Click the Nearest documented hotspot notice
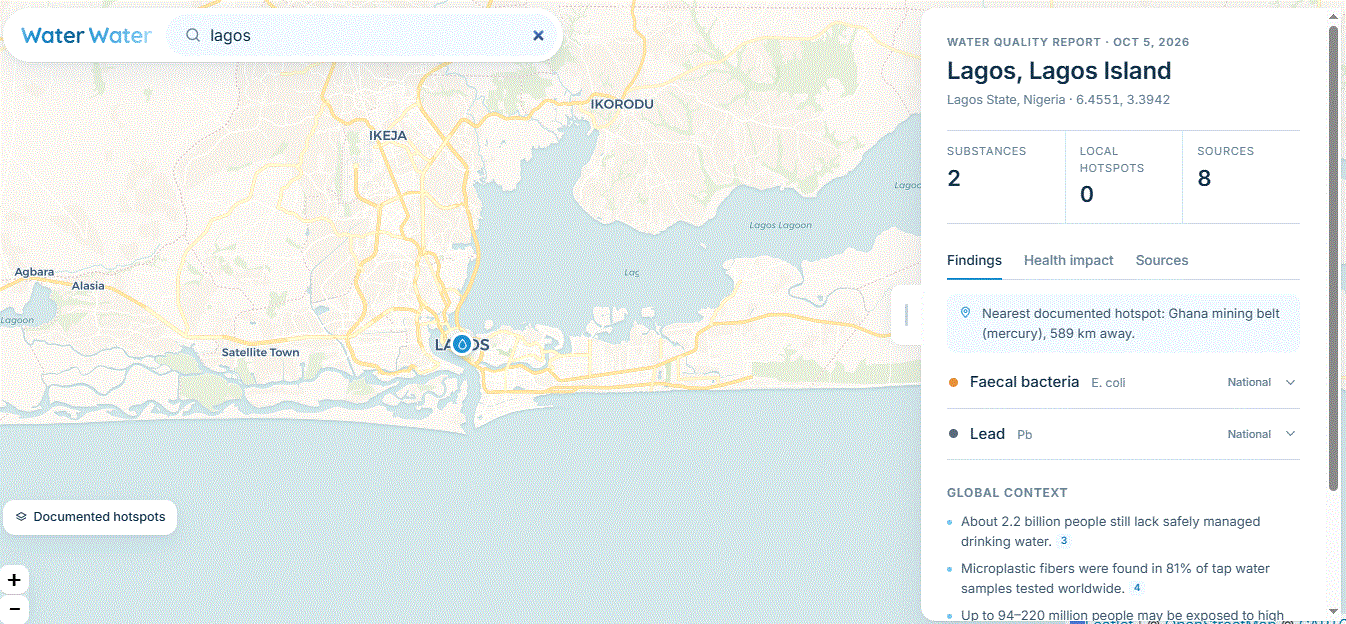Screen dimensions: 1346x624 [x=1123, y=323]
